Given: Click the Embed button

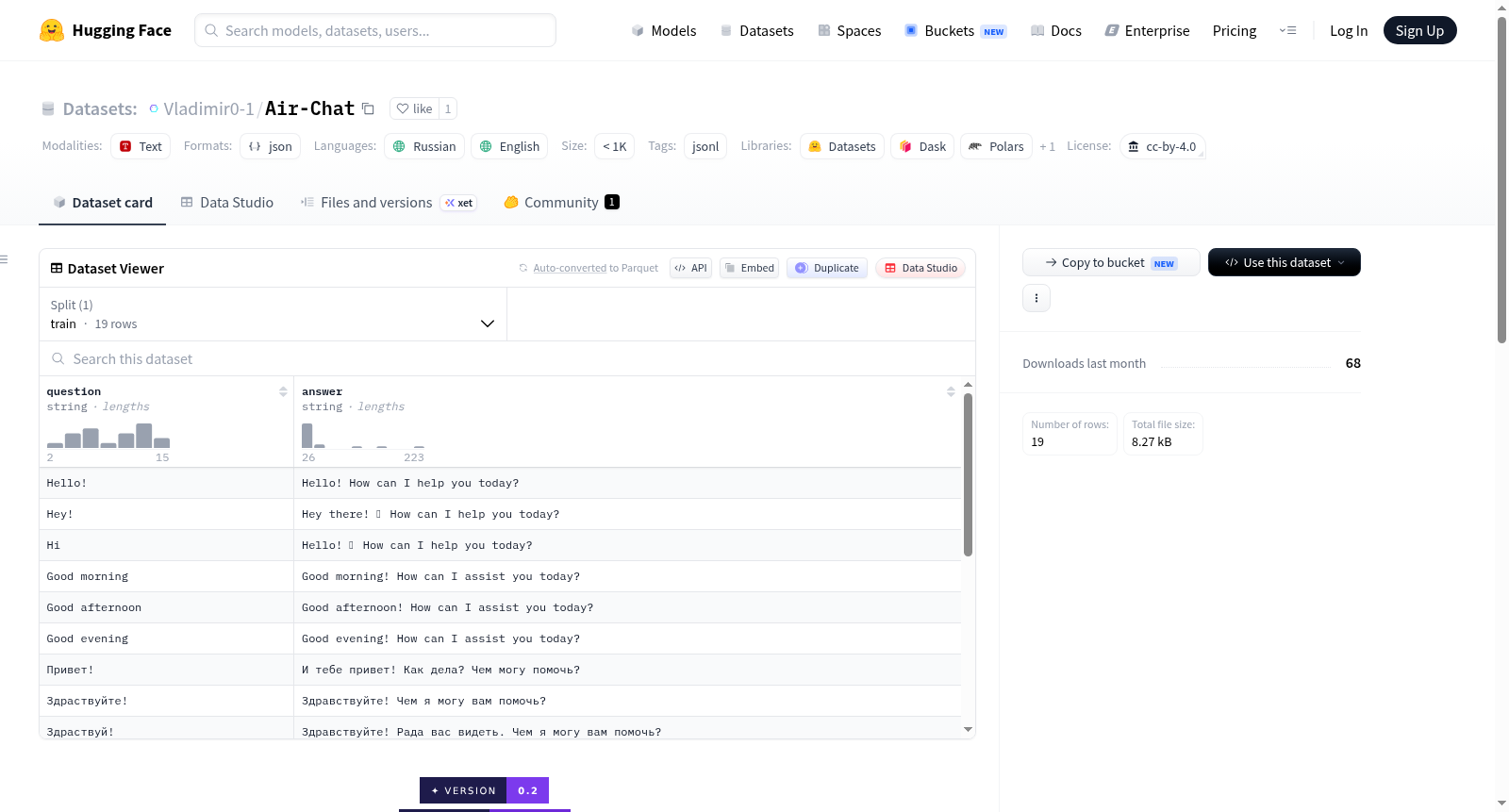Looking at the screenshot, I should click(x=750, y=268).
